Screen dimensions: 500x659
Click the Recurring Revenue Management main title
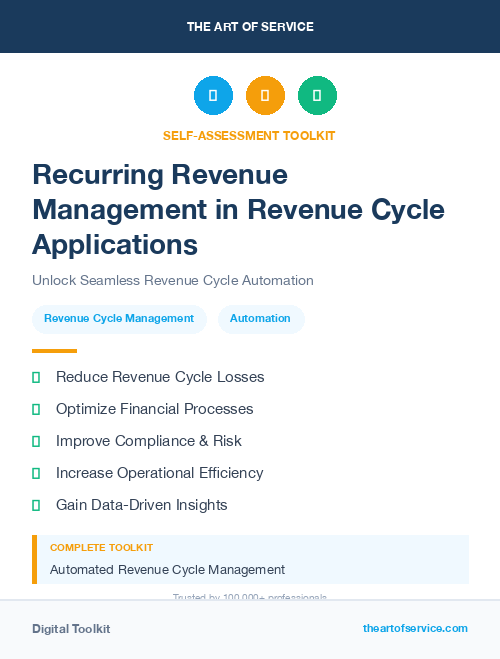click(x=238, y=209)
